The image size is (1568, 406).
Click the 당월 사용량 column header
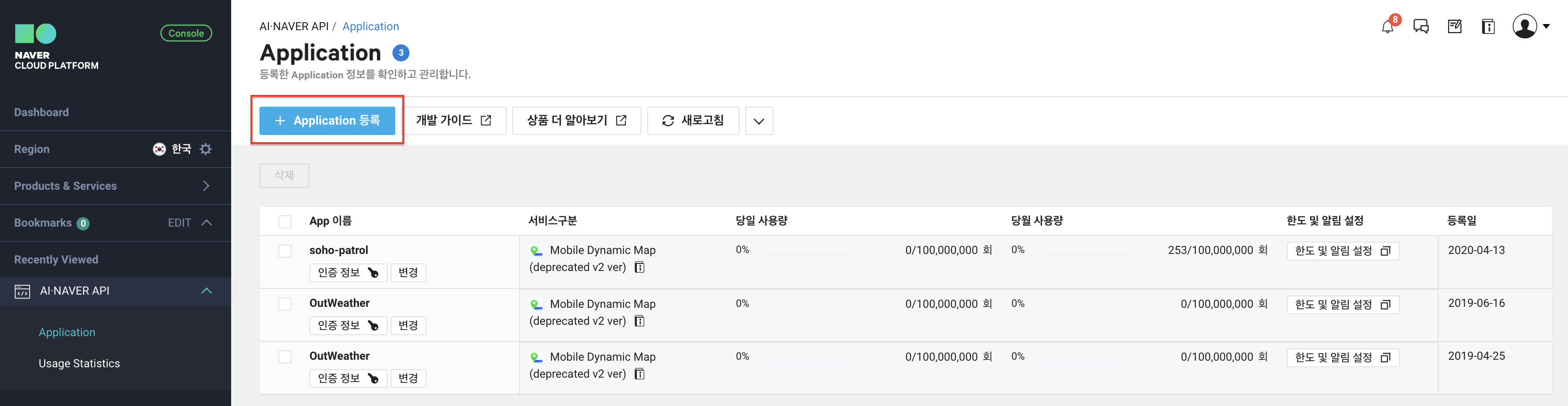point(1037,220)
